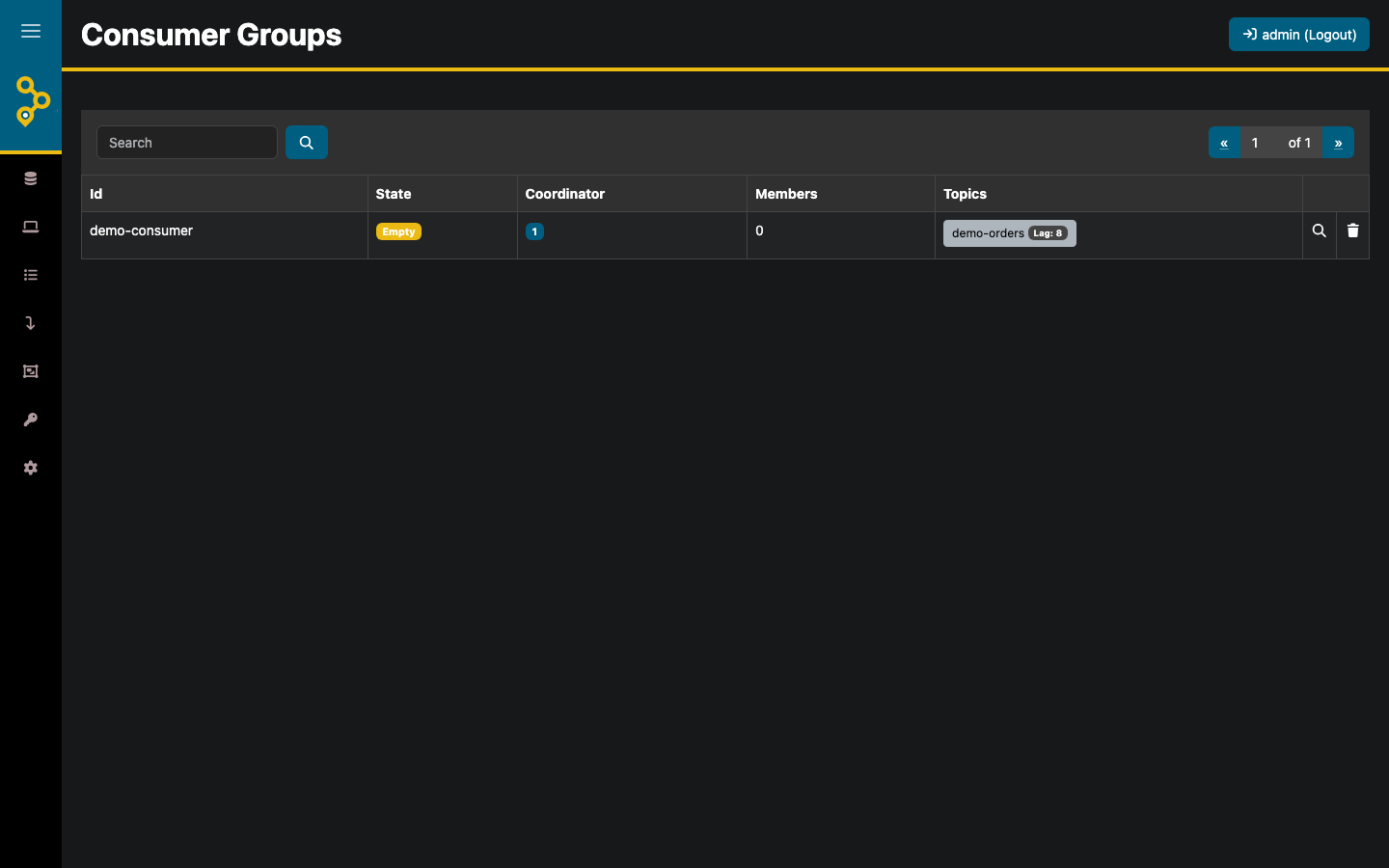This screenshot has width=1389, height=868.
Task: Open the list sidebar icon
Action: pyautogui.click(x=31, y=275)
